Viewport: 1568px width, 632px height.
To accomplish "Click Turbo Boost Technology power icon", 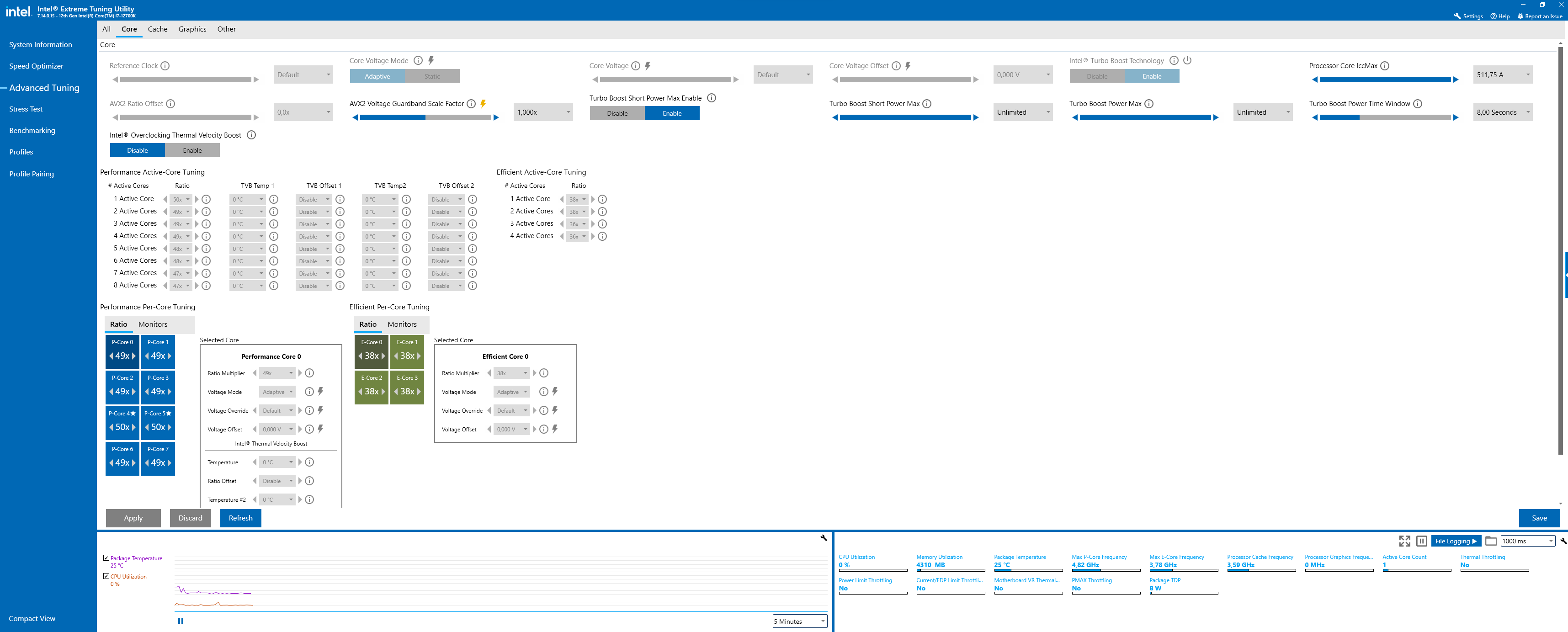I will (x=1187, y=60).
